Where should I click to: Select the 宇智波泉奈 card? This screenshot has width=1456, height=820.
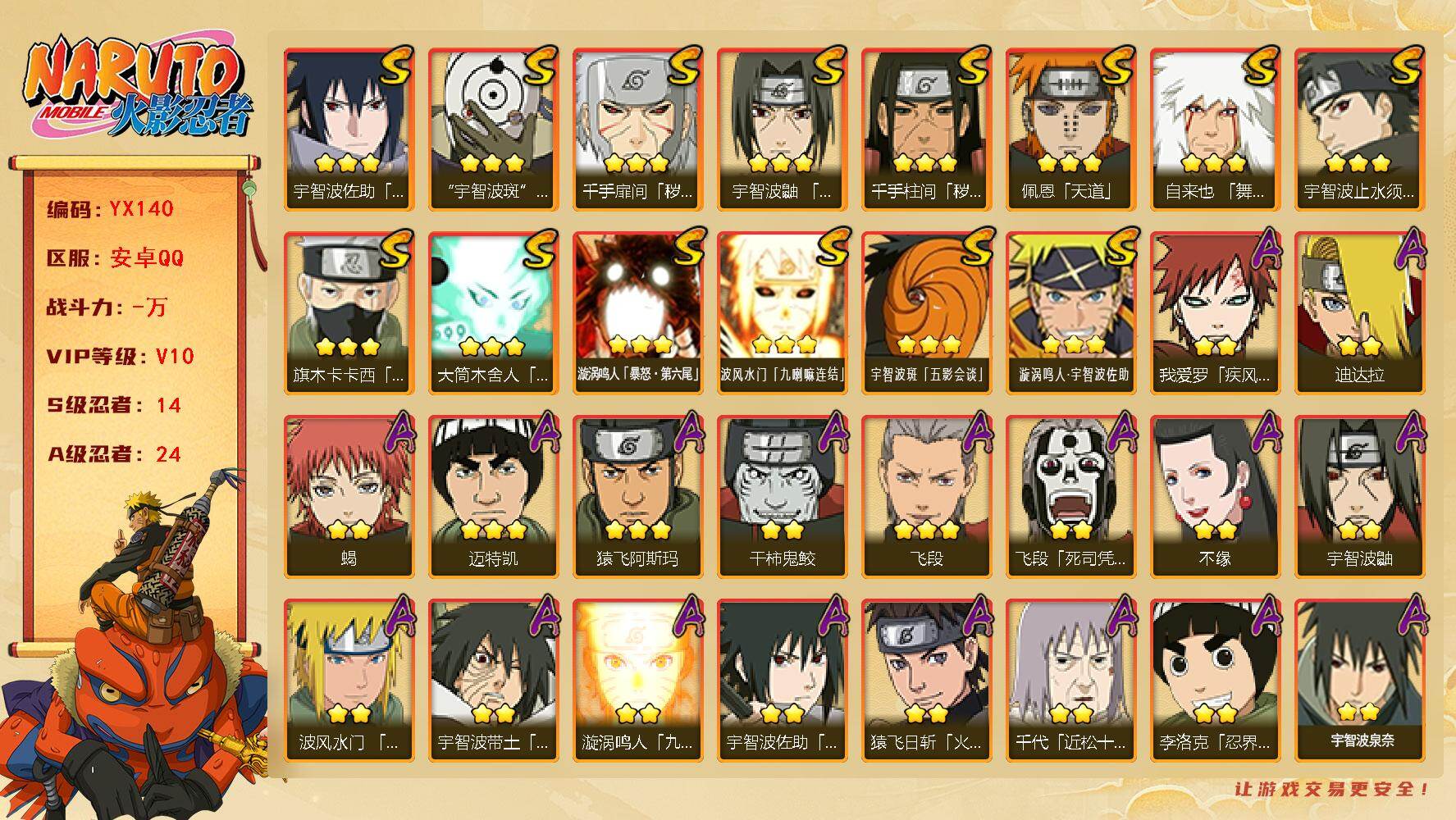1360,681
